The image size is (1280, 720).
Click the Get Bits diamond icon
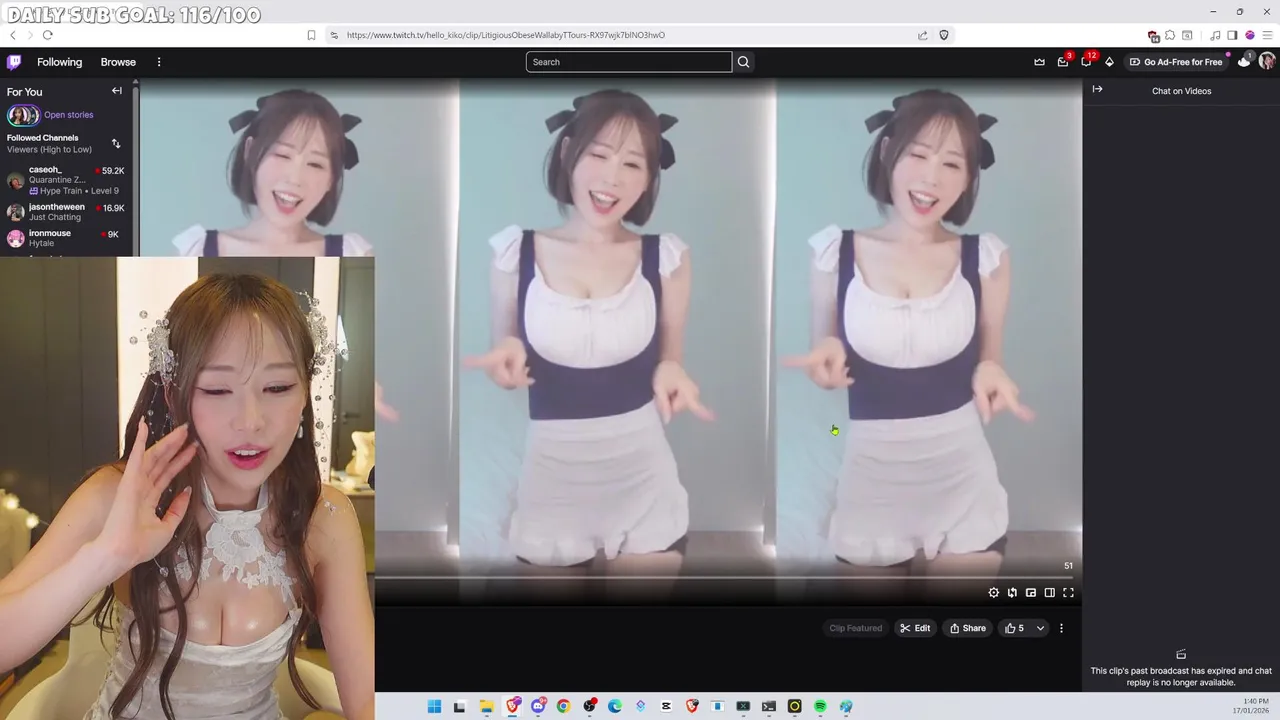point(1109,62)
